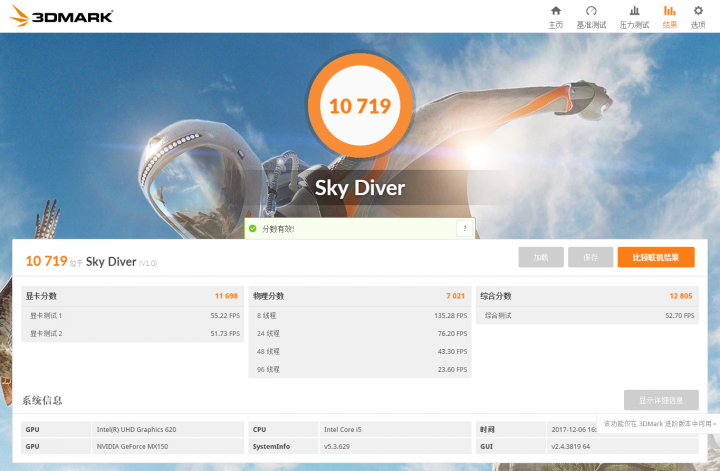Click 48 线程 row 43.30 FPS
The width and height of the screenshot is (720, 471).
[x=360, y=352]
